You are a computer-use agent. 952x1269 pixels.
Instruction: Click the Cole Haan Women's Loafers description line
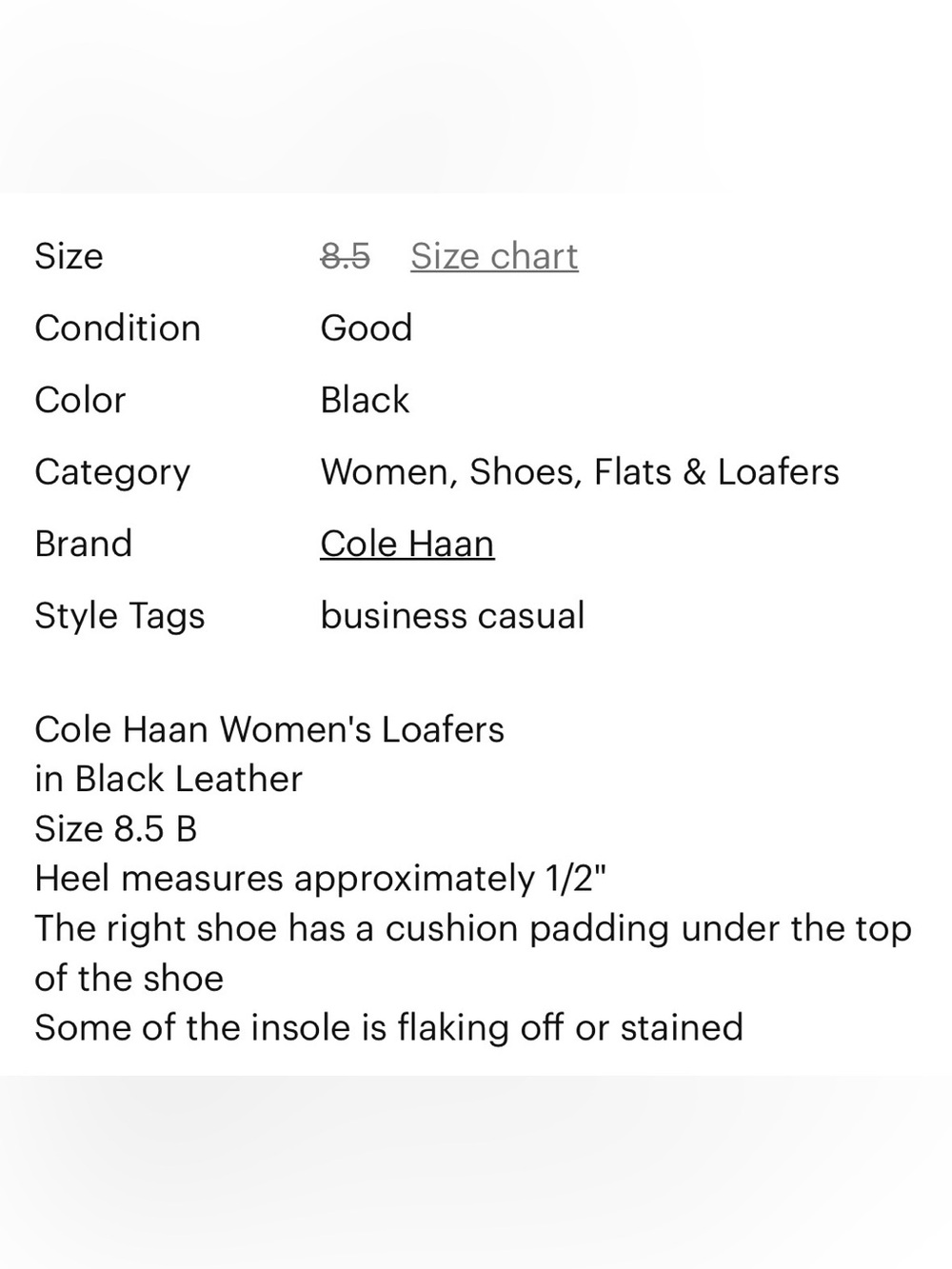[x=269, y=730]
